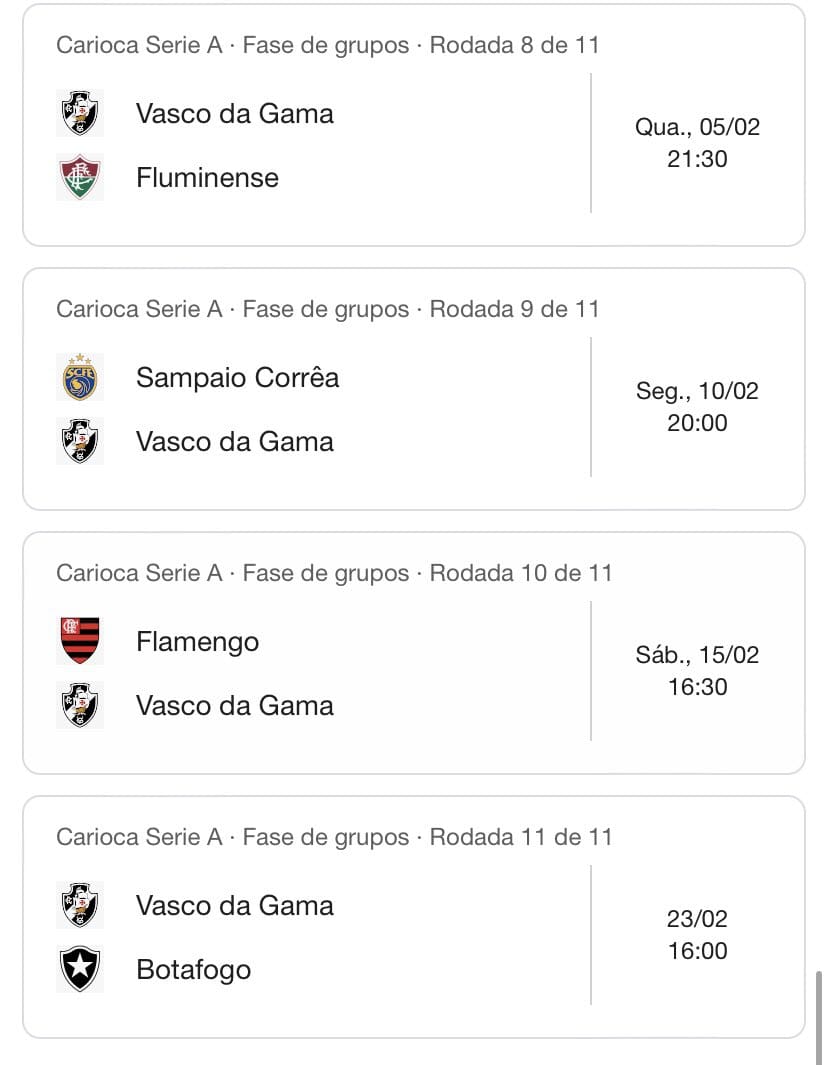Open Rodada 10 de 11 match header
The height and width of the screenshot is (1065, 828).
click(333, 573)
